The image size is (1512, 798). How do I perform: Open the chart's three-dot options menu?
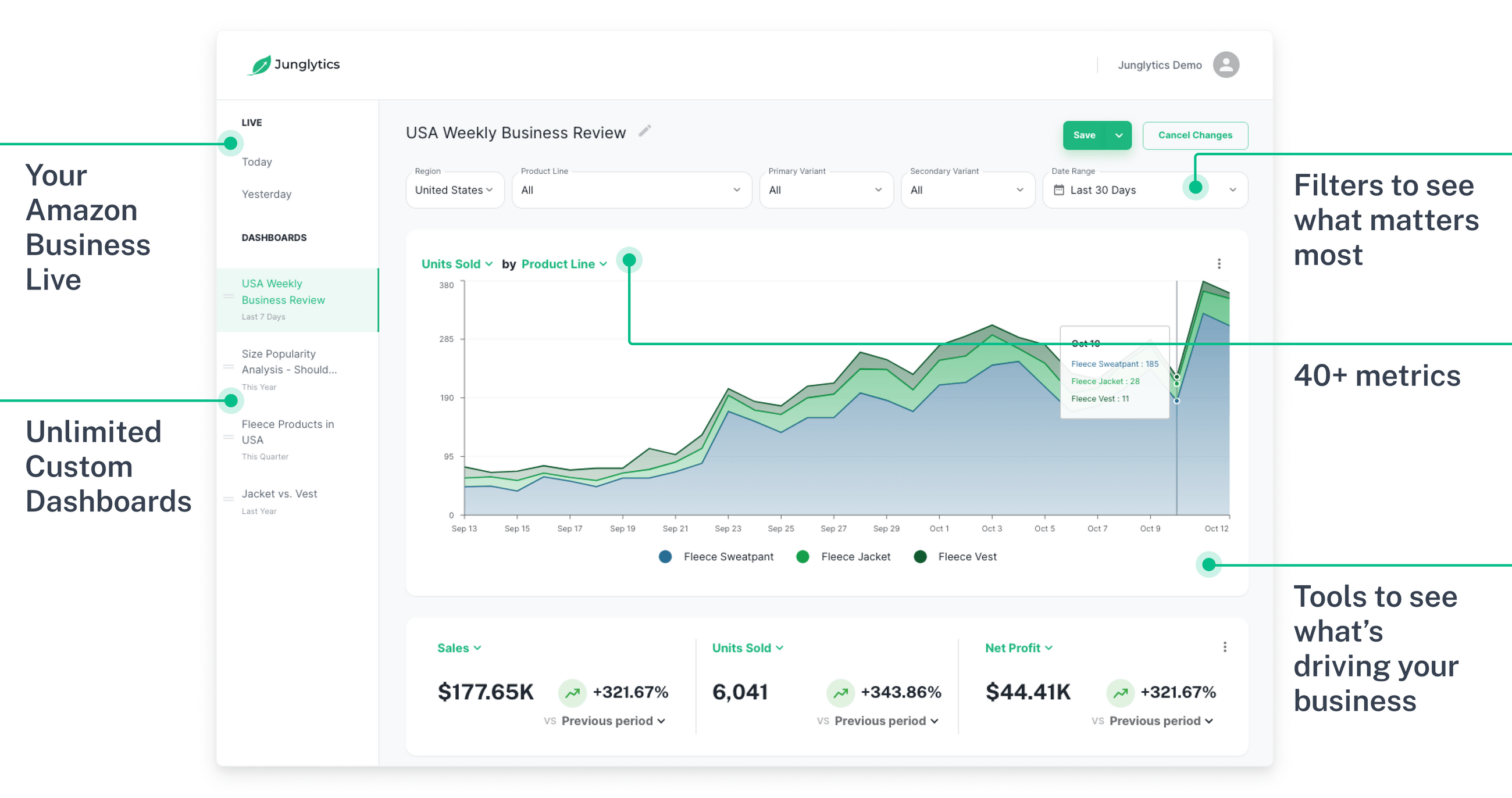(1218, 263)
